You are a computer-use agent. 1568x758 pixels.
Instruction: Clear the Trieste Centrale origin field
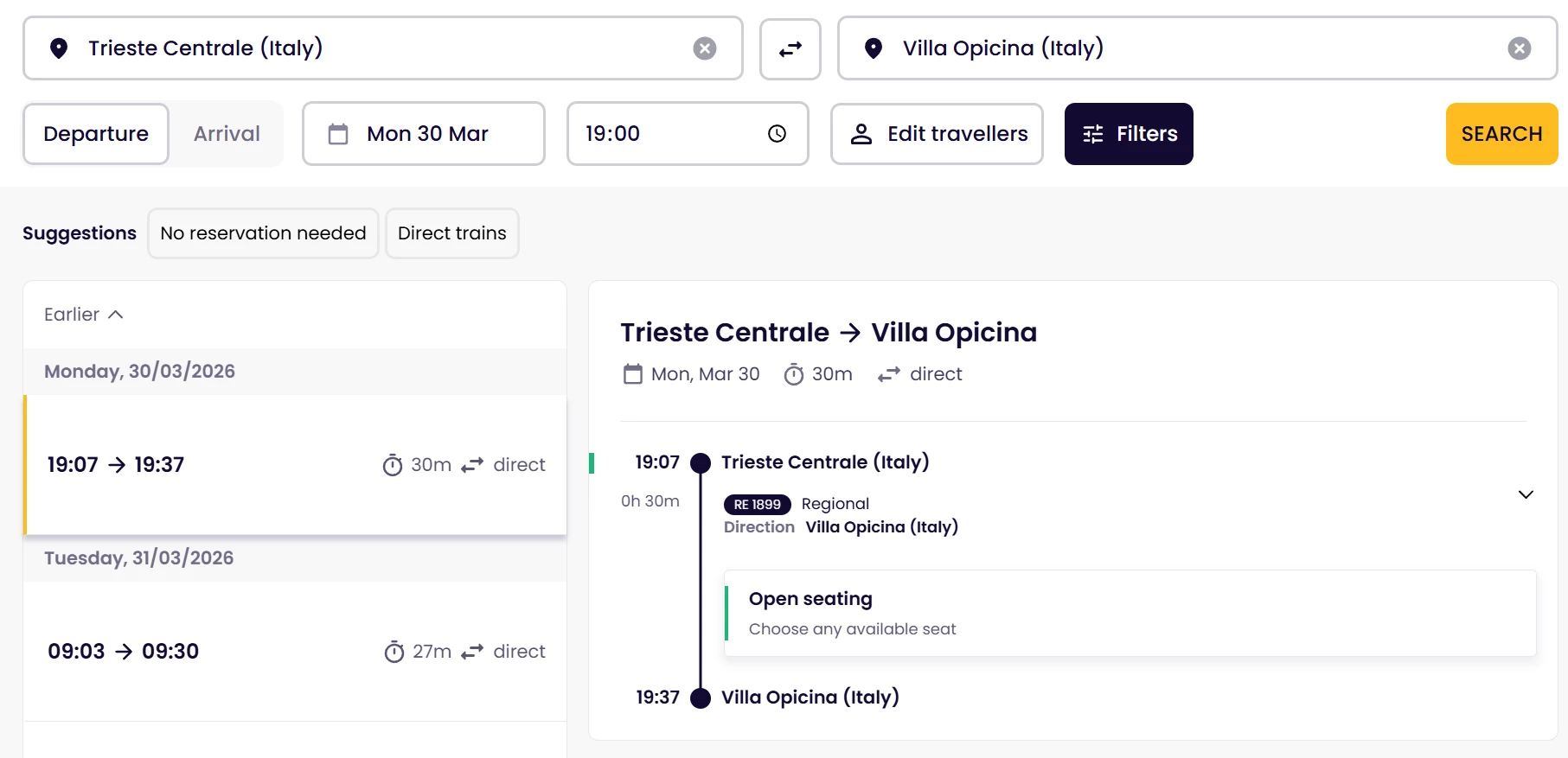coord(705,48)
